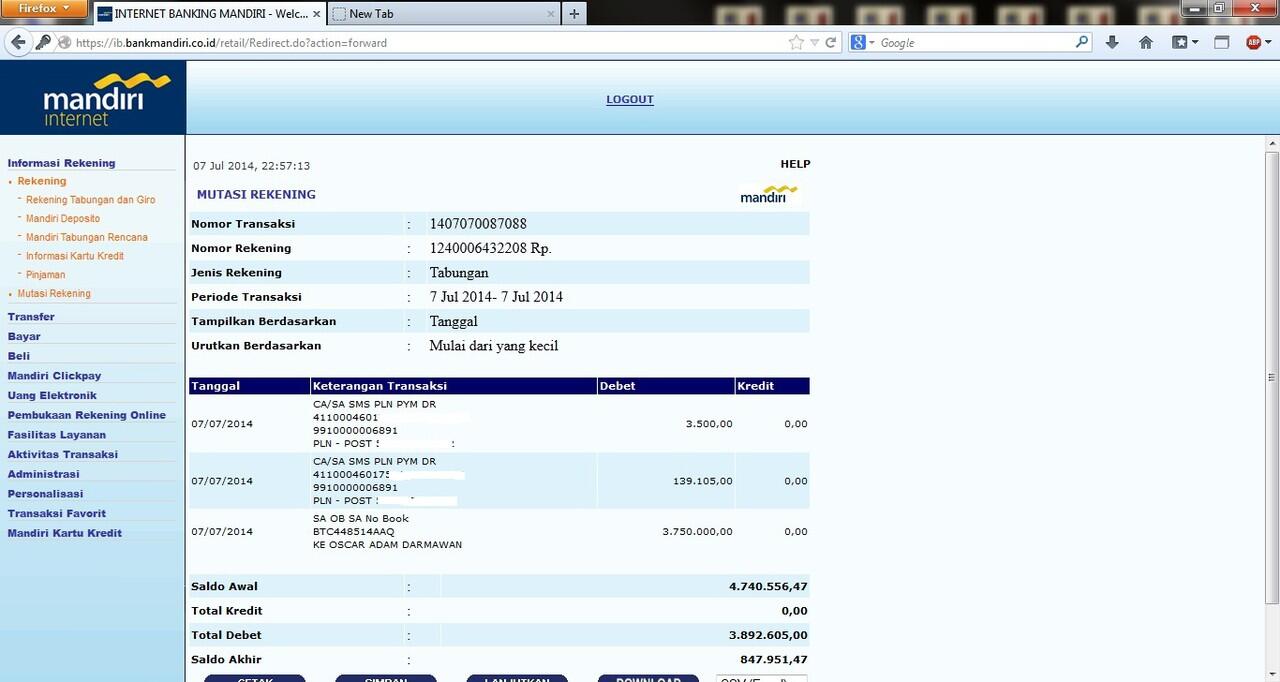
Task: Click Saldo Awal value 4.740.556,47
Action: click(768, 587)
